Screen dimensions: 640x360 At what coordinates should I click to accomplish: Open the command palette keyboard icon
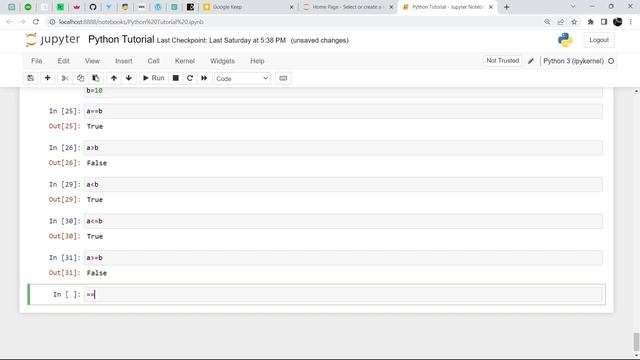point(283,78)
